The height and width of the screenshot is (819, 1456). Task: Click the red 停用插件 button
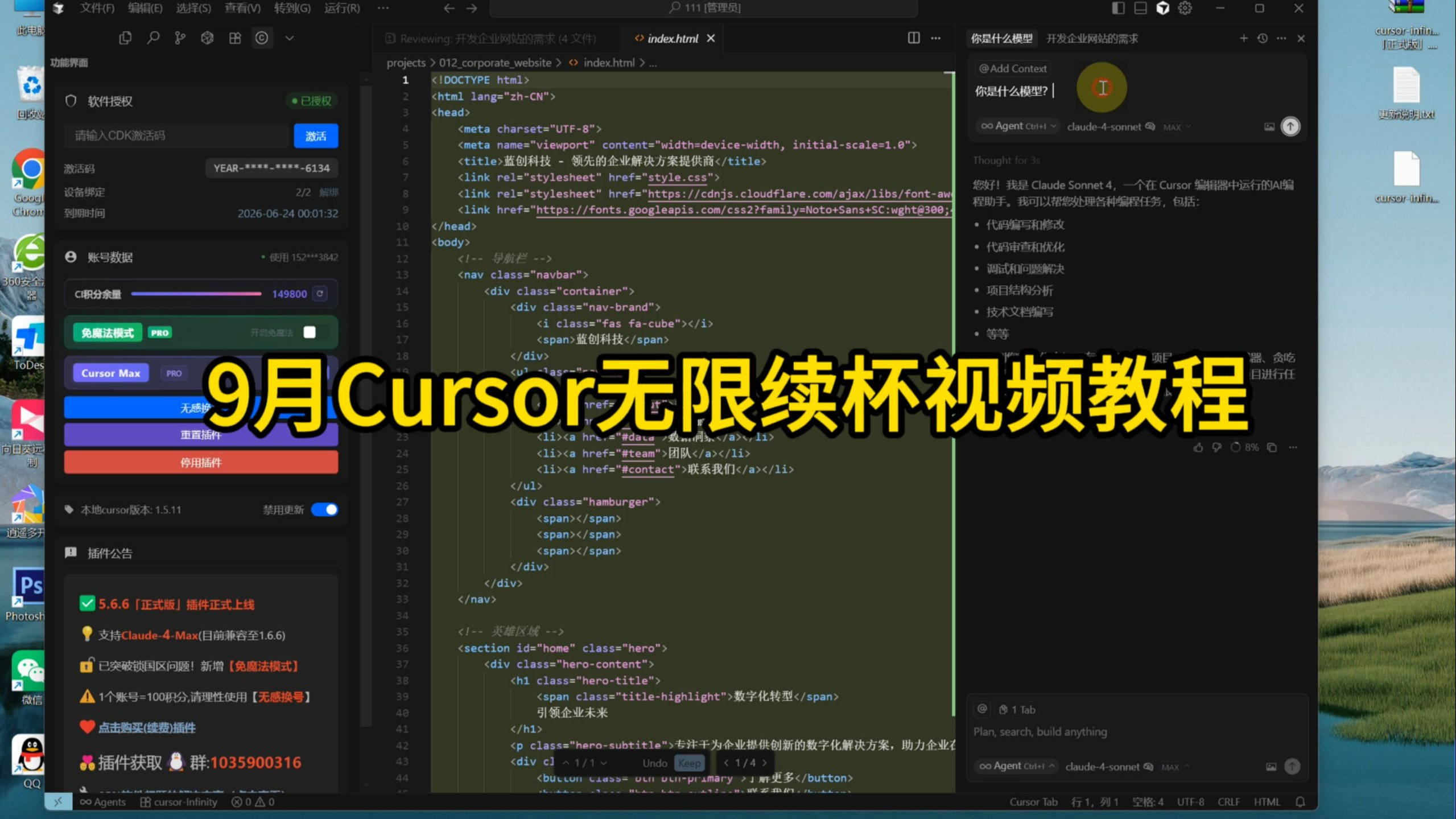tap(201, 462)
